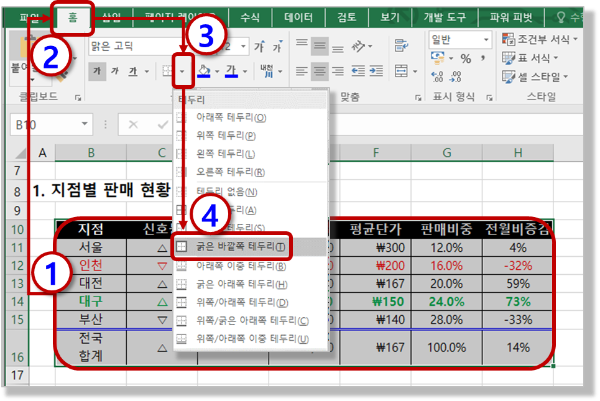Click the increase decimal icon
Image resolution: width=600 pixels, height=401 pixels.
click(437, 77)
